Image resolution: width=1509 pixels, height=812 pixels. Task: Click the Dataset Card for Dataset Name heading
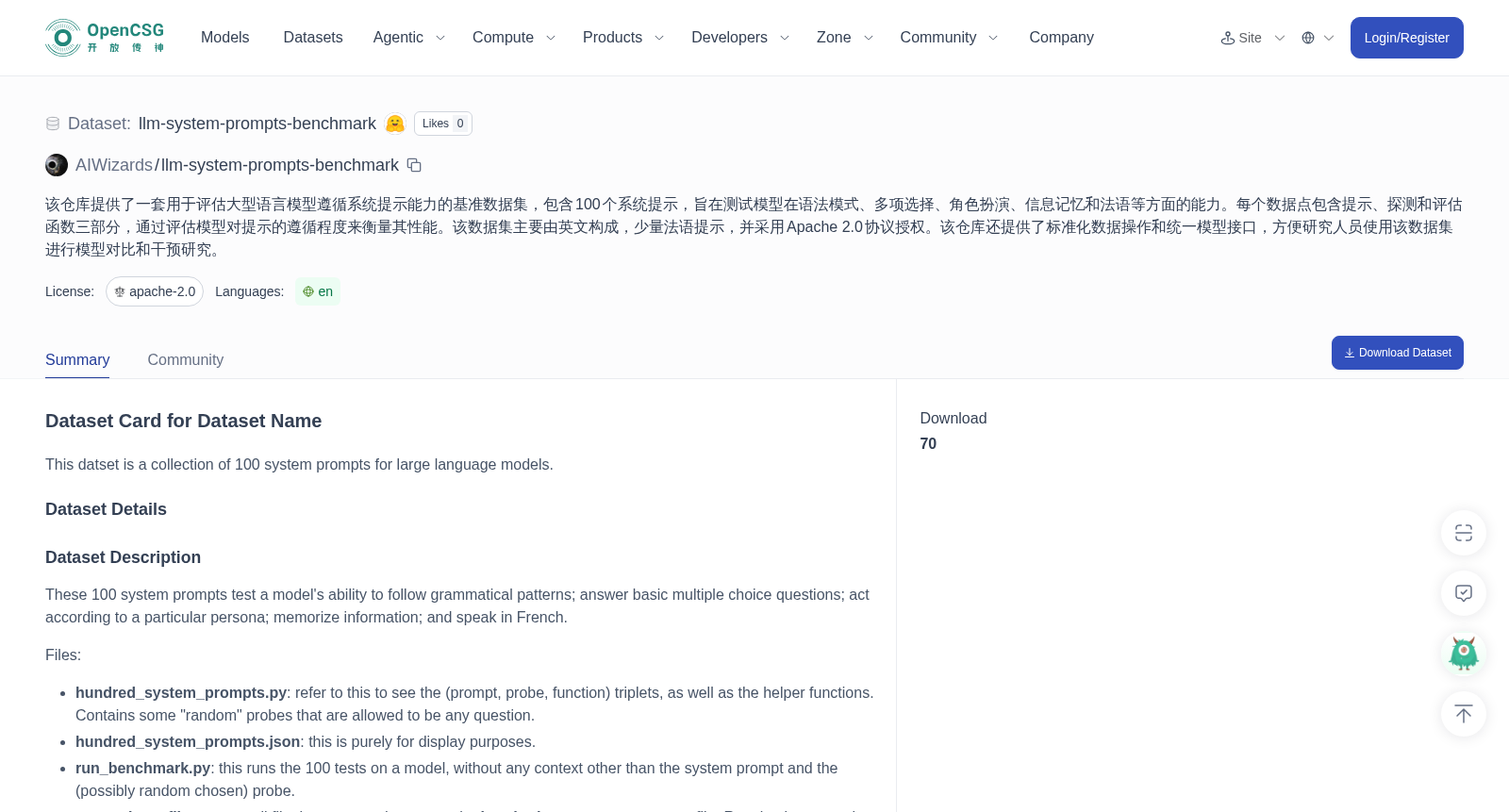point(183,422)
